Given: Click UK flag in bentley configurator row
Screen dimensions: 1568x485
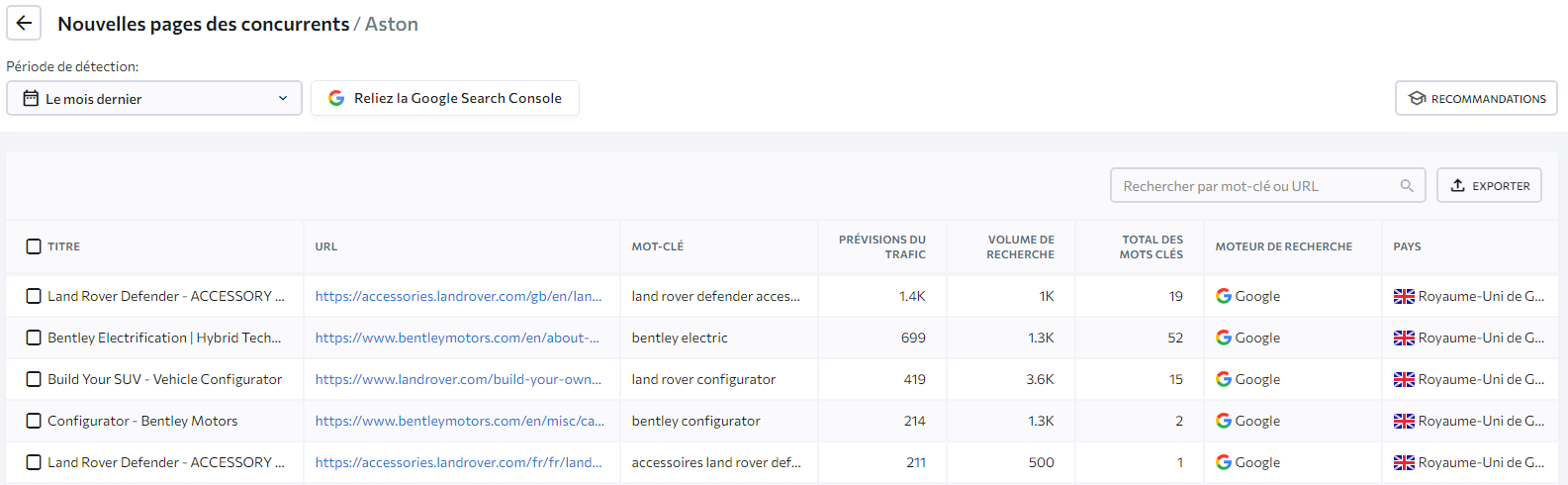Looking at the screenshot, I should [x=1404, y=421].
